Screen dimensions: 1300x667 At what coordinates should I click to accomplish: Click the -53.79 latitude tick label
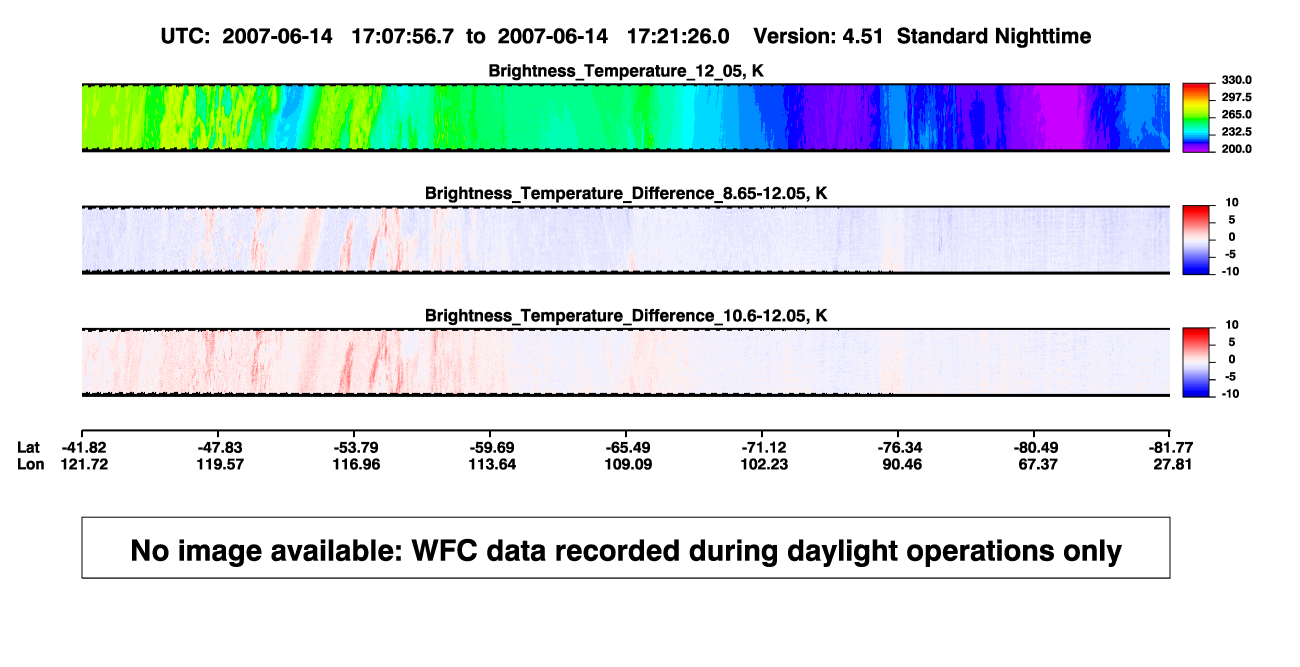point(355,447)
